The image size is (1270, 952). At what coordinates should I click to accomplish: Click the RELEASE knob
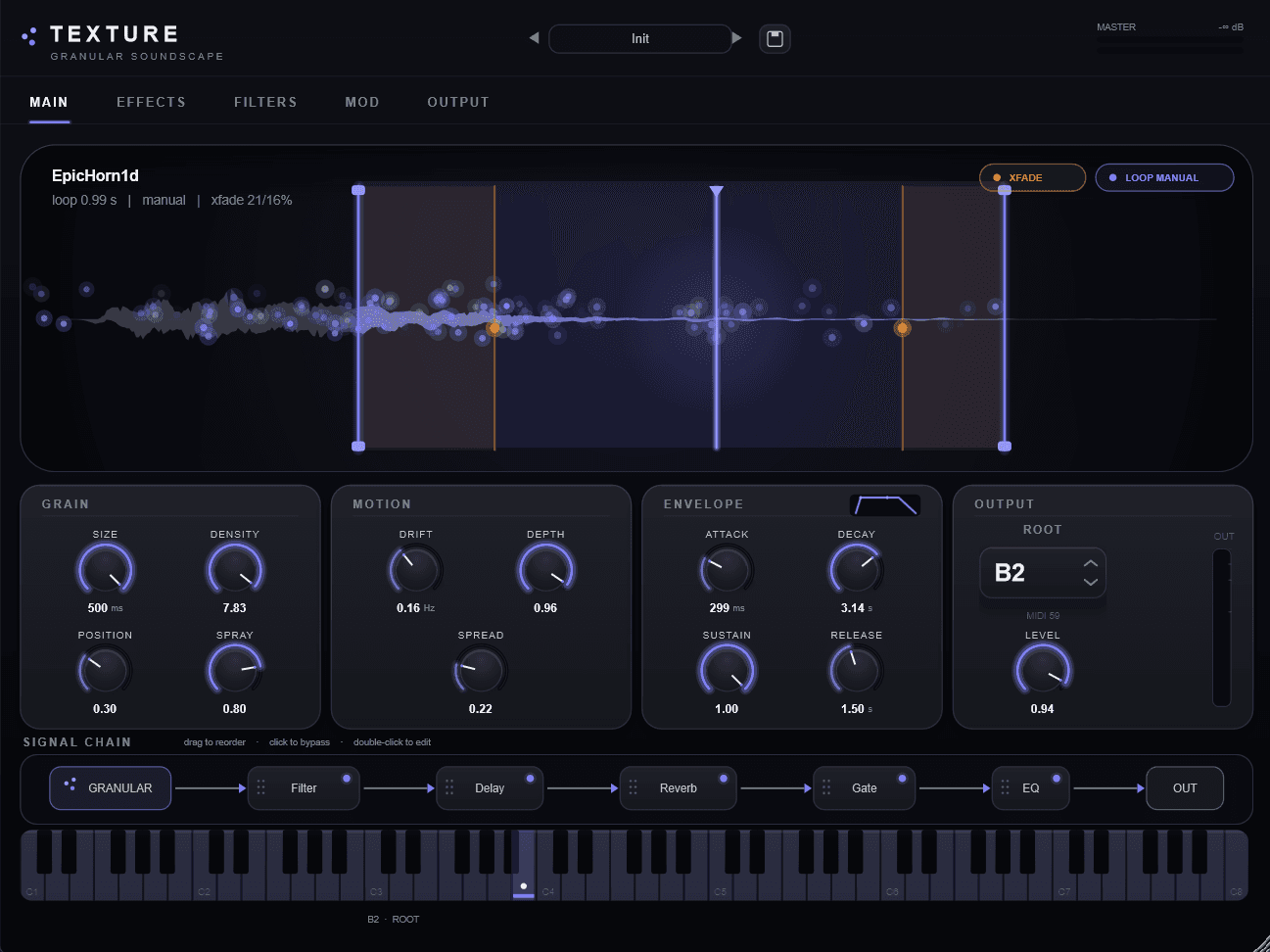click(x=857, y=670)
